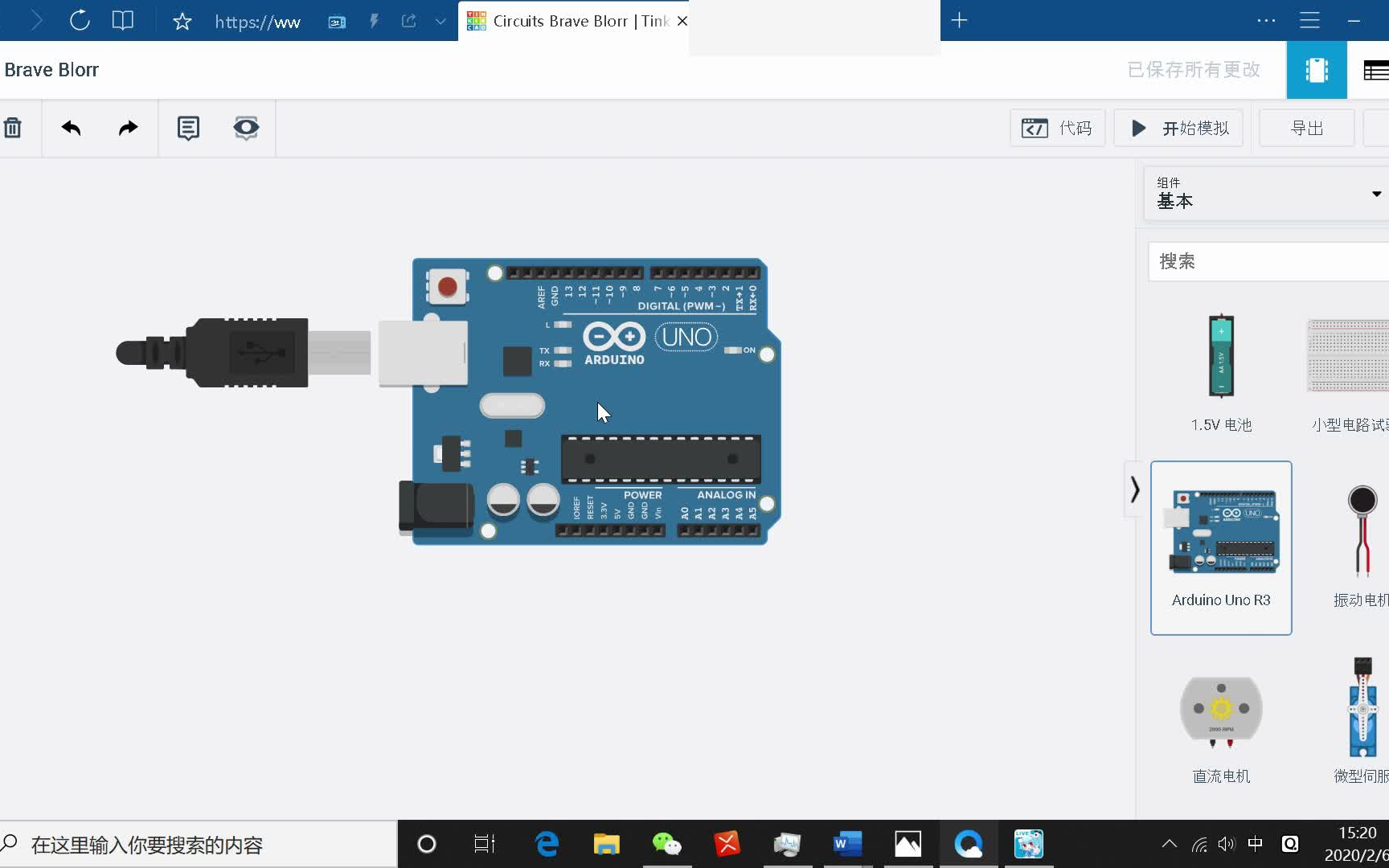Open File Explorer from taskbar
This screenshot has width=1389, height=868.
(x=607, y=844)
